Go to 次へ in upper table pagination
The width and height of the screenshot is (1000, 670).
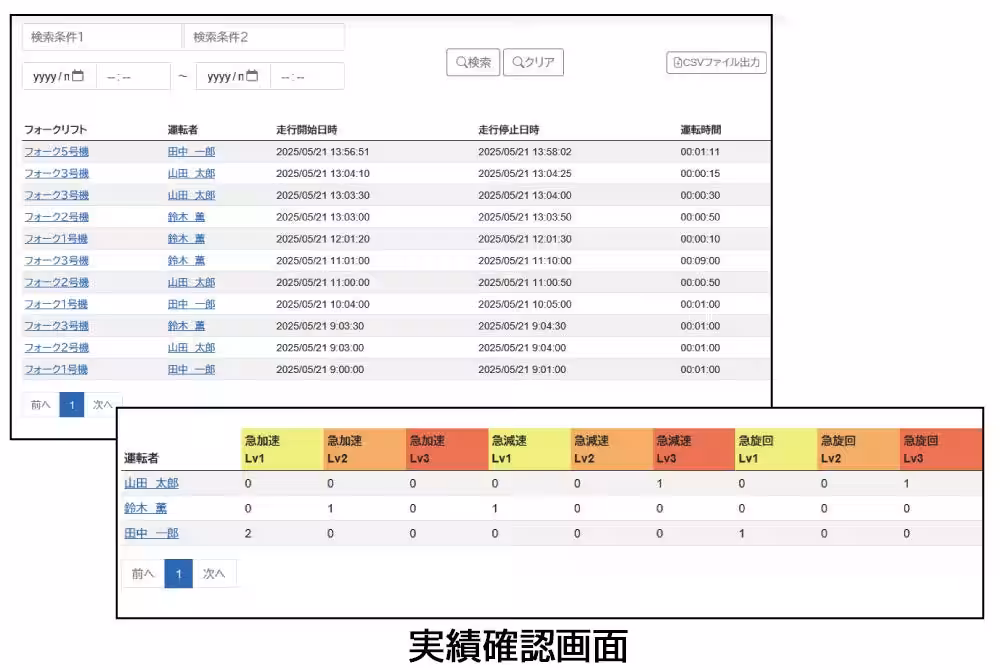pyautogui.click(x=103, y=405)
